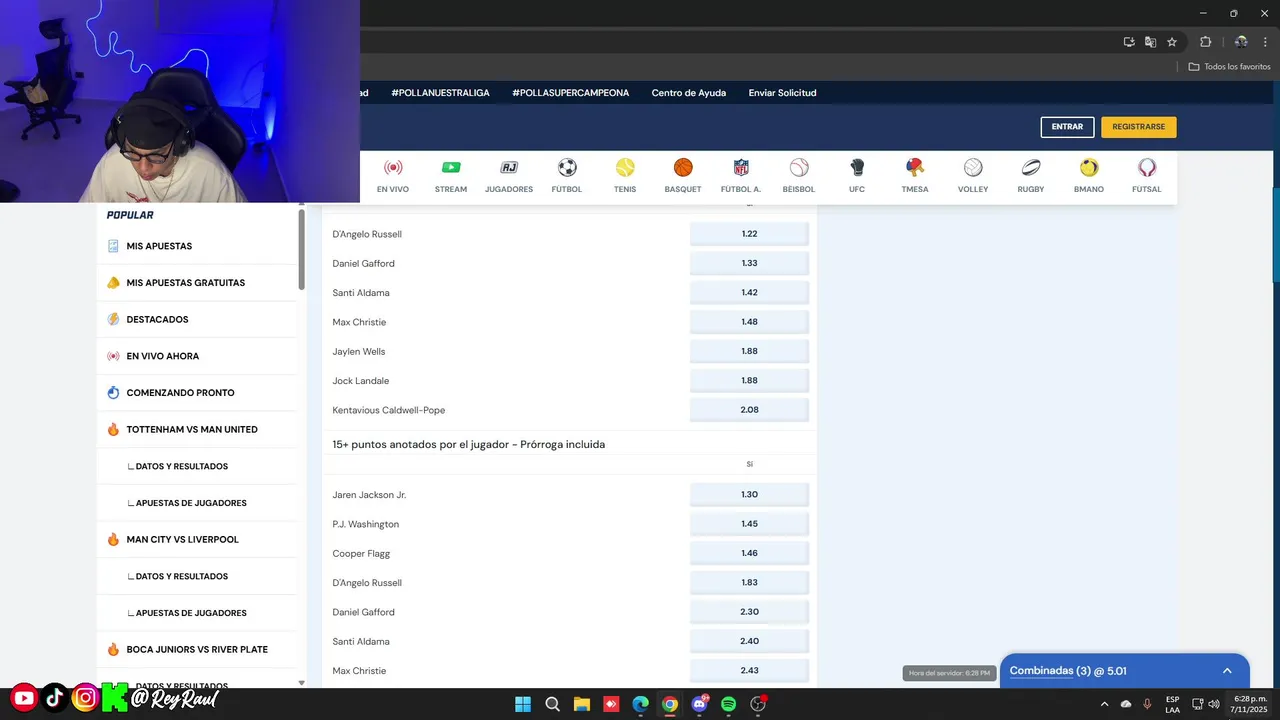Select Jock Landale odds 1.88

coord(749,381)
